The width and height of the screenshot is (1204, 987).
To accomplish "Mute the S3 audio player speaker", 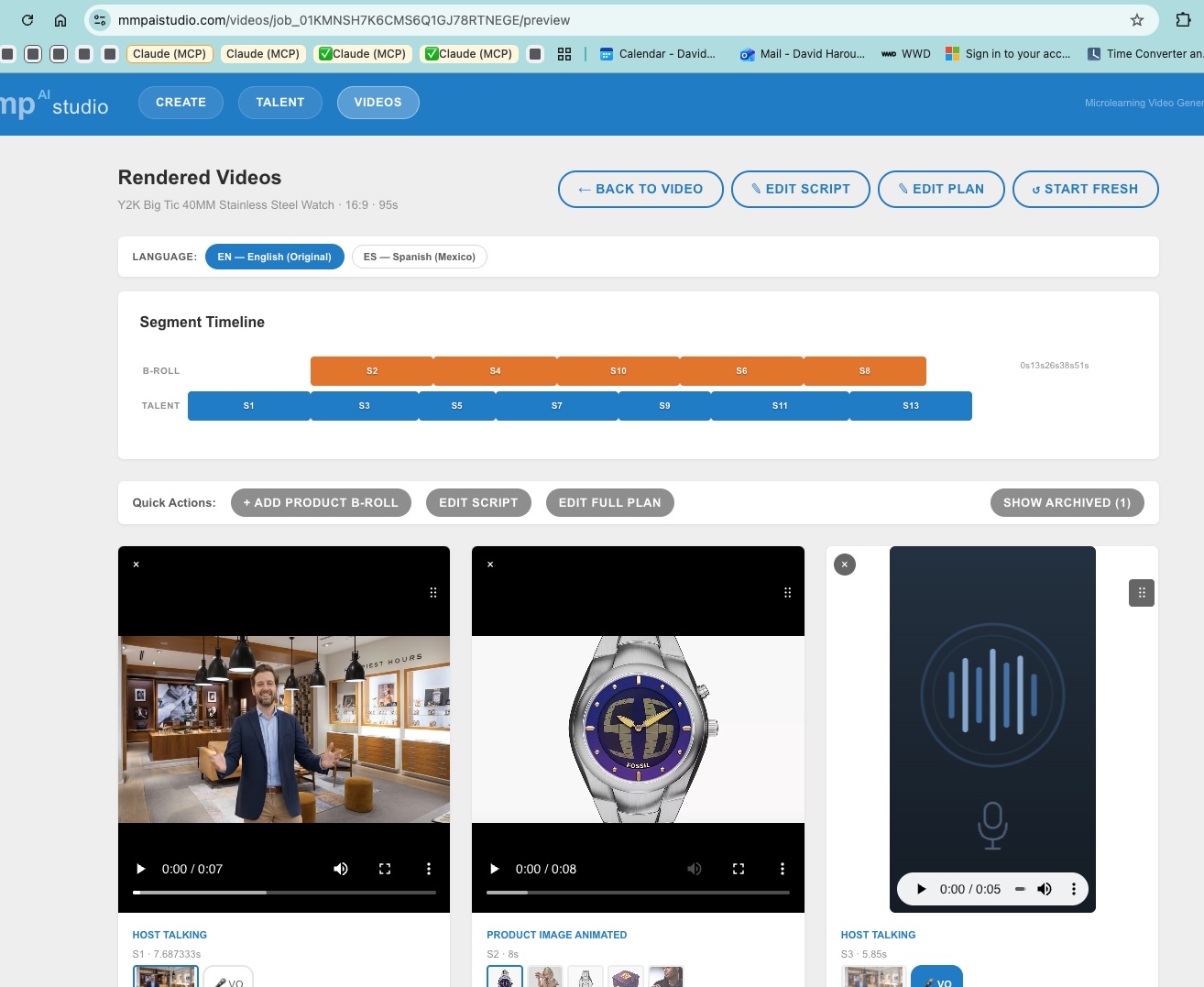I will 1045,889.
